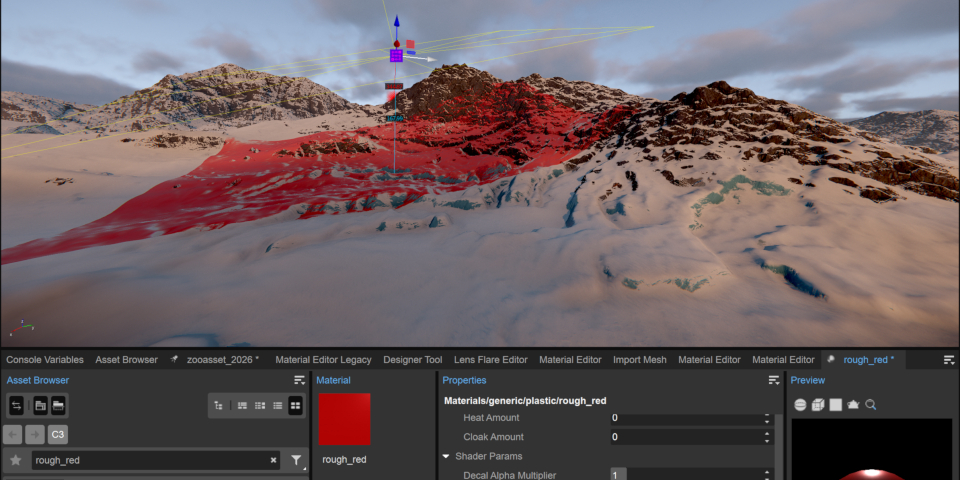Collapse the Shader Params section
The width and height of the screenshot is (960, 480).
447,456
